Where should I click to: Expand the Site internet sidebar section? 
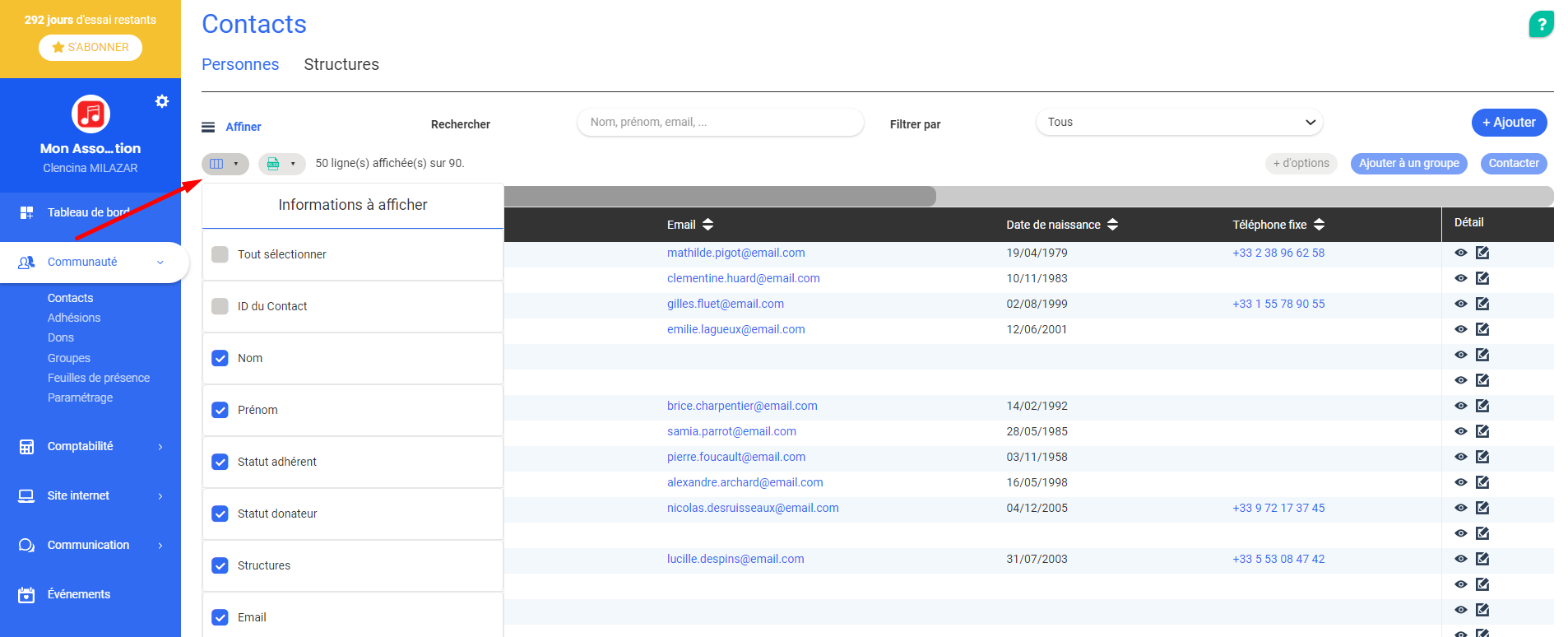pyautogui.click(x=160, y=496)
